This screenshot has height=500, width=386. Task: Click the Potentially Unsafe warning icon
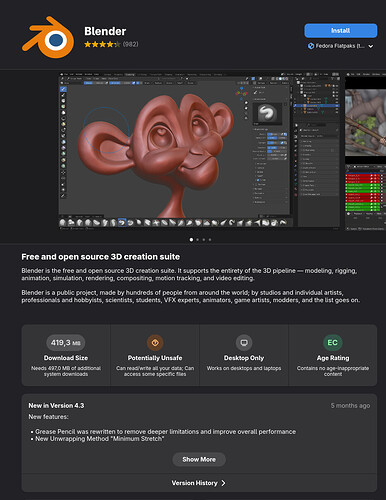[x=155, y=343]
